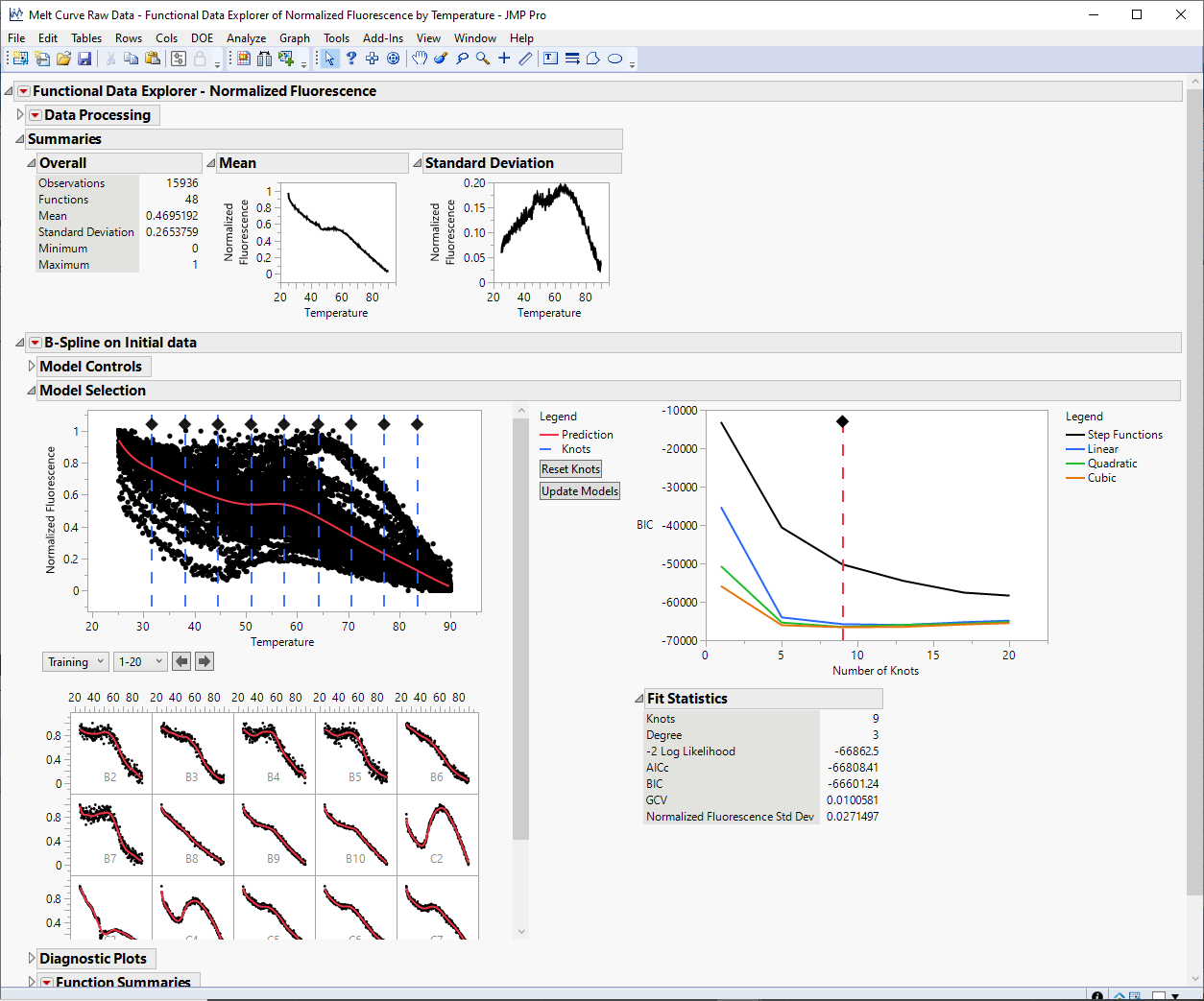1204x1001 pixels.
Task: Open the DOE menu
Action: 202,38
